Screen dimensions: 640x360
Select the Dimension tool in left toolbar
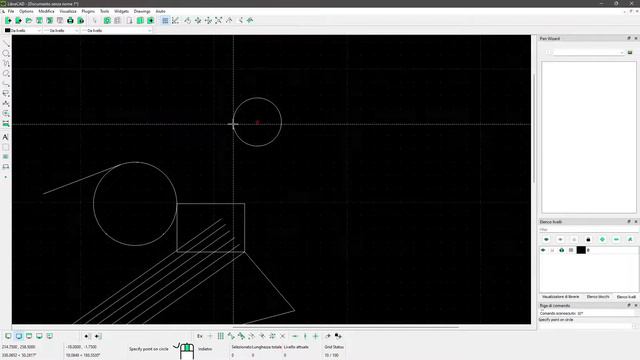tap(6, 104)
